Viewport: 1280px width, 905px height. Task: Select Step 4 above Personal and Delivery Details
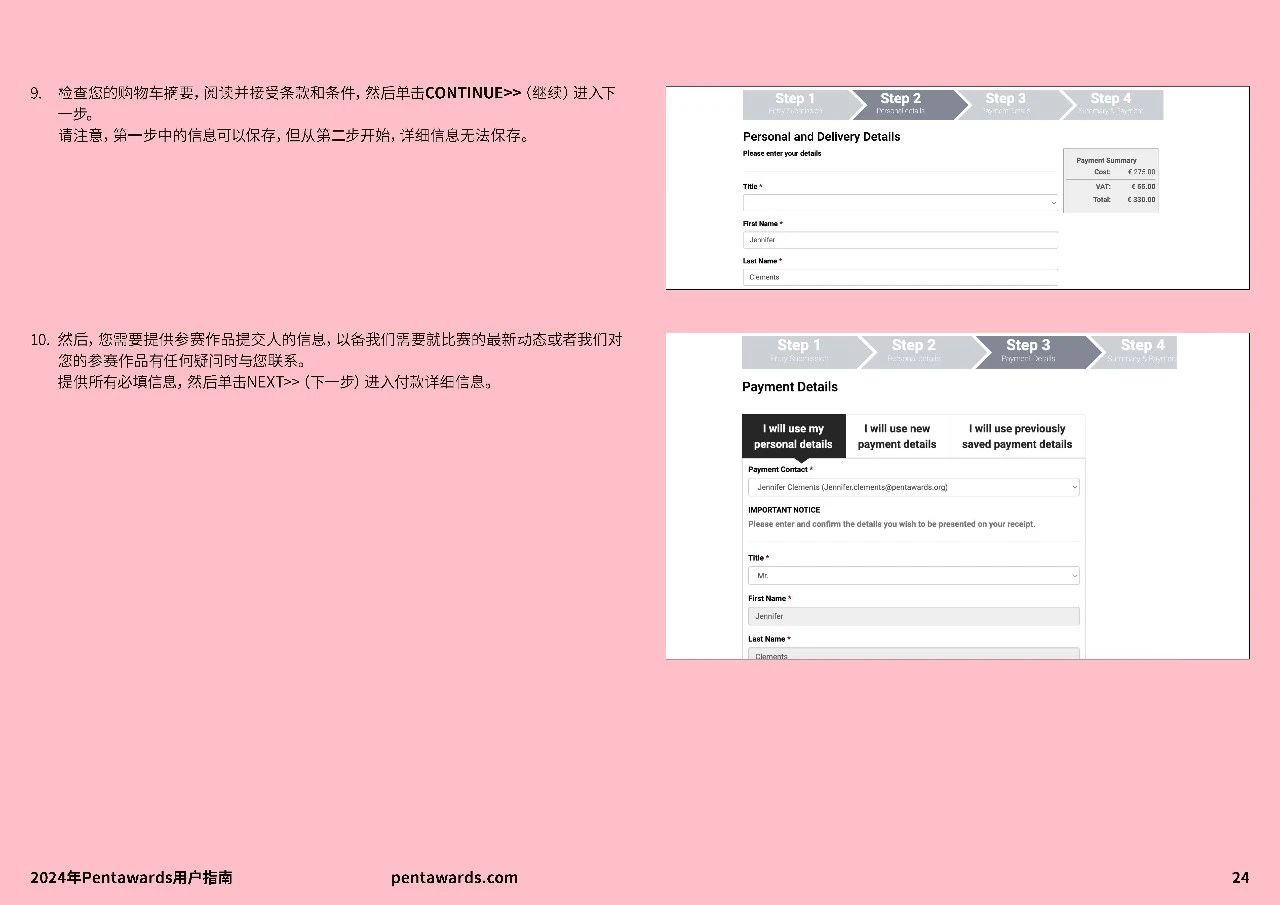point(1111,104)
